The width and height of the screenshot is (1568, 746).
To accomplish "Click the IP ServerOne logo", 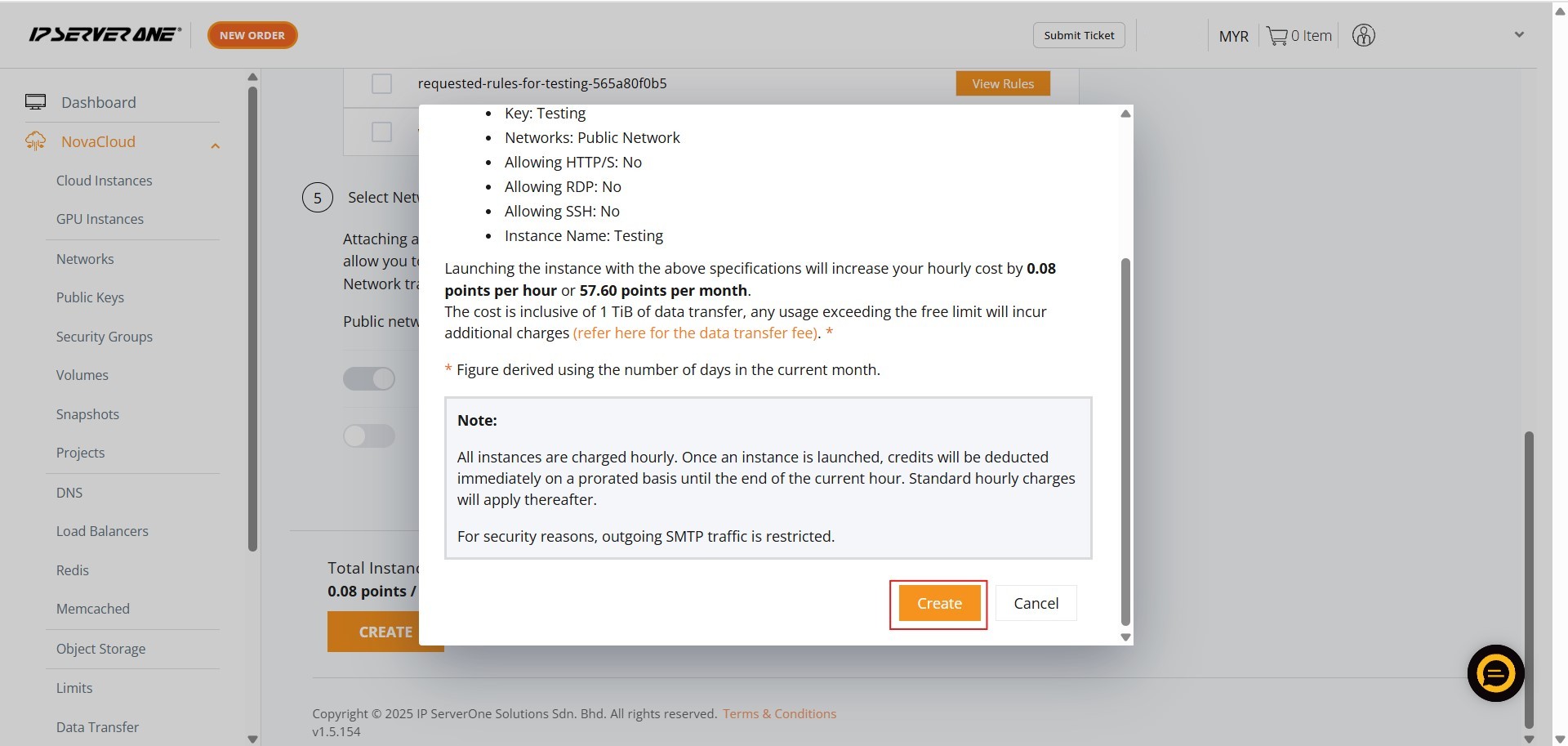I will coord(105,34).
